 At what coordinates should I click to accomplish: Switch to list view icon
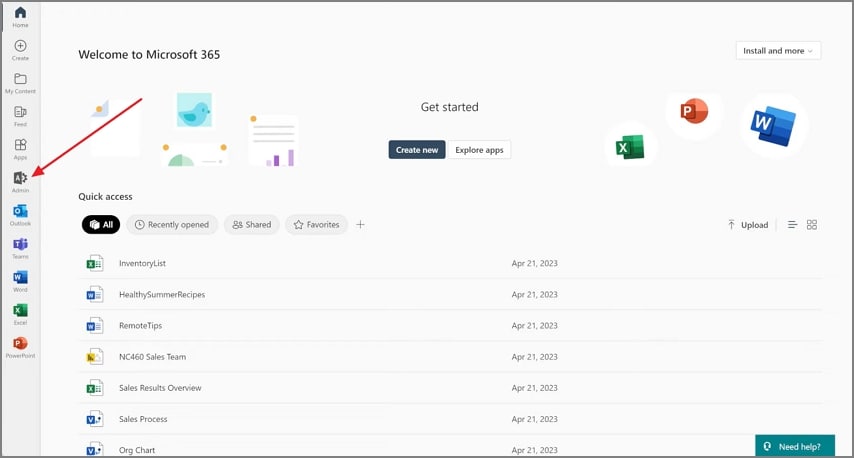point(792,224)
